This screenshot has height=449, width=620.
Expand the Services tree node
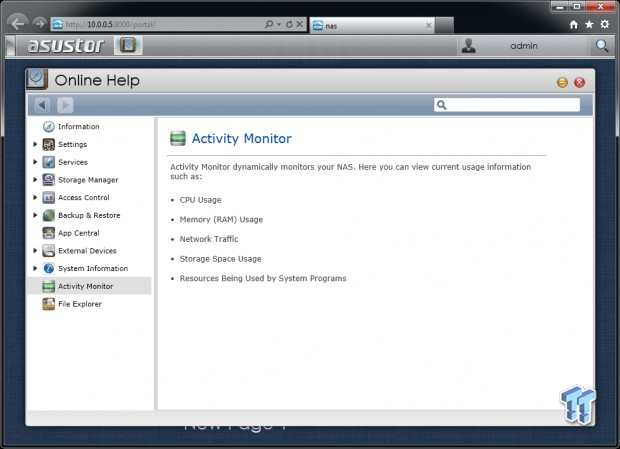35,162
